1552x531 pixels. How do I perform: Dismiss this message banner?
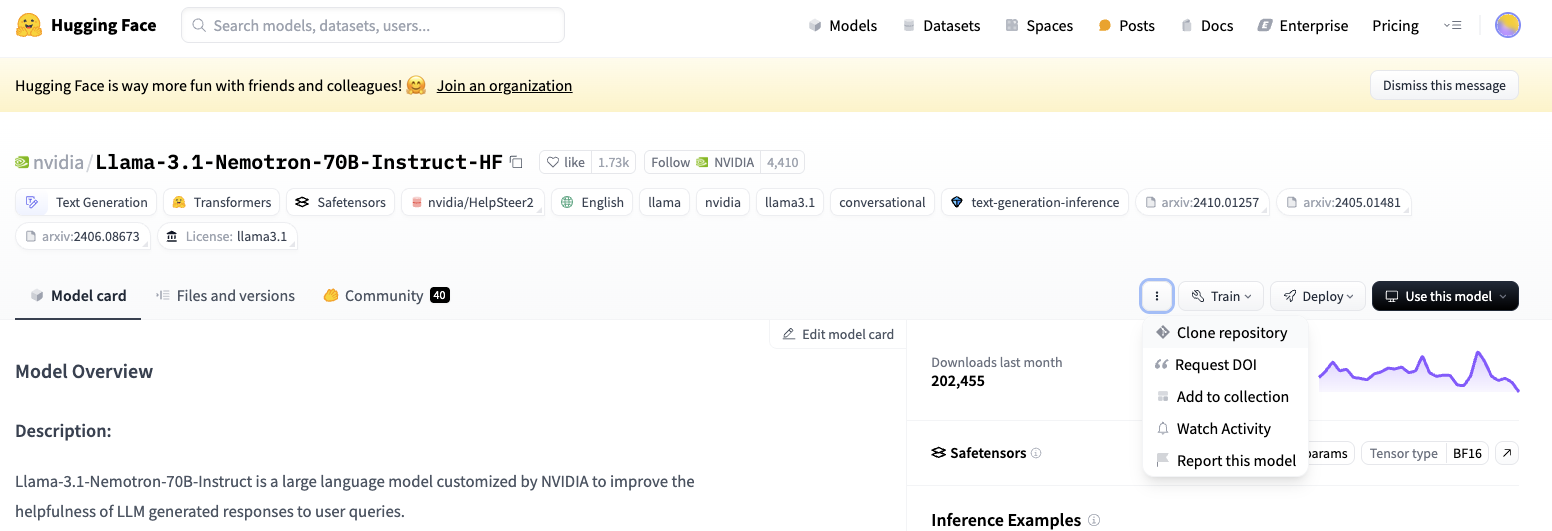coord(1444,85)
